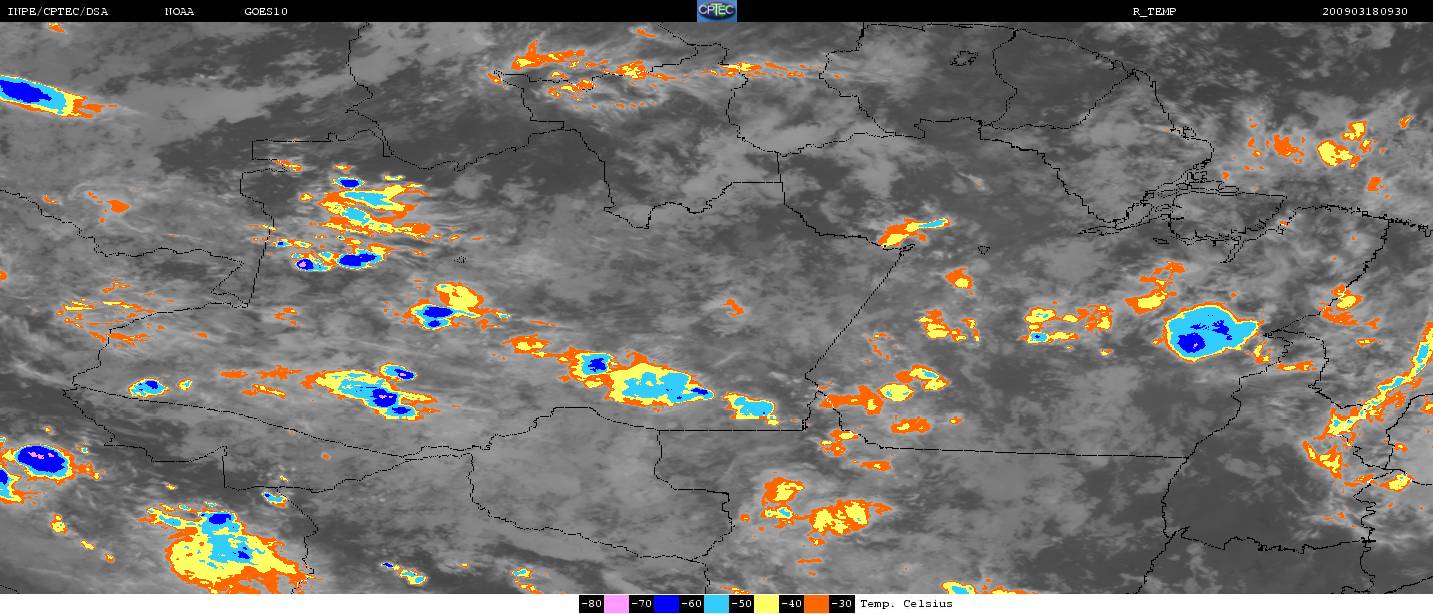Click the Temp. Celsius legend label
This screenshot has height=614, width=1433.
coord(906,604)
